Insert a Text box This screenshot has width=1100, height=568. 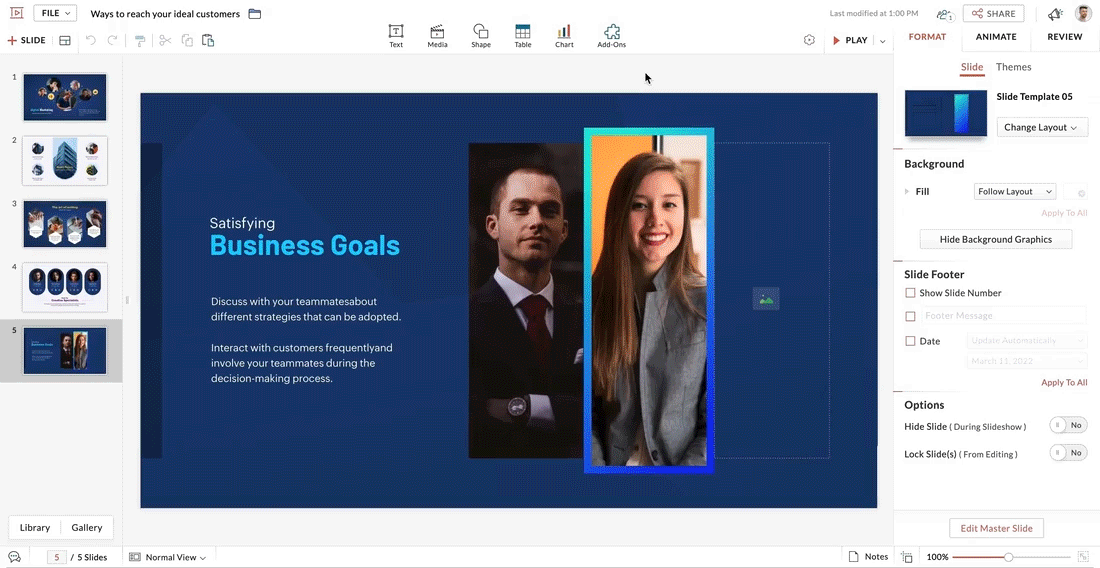(x=396, y=36)
